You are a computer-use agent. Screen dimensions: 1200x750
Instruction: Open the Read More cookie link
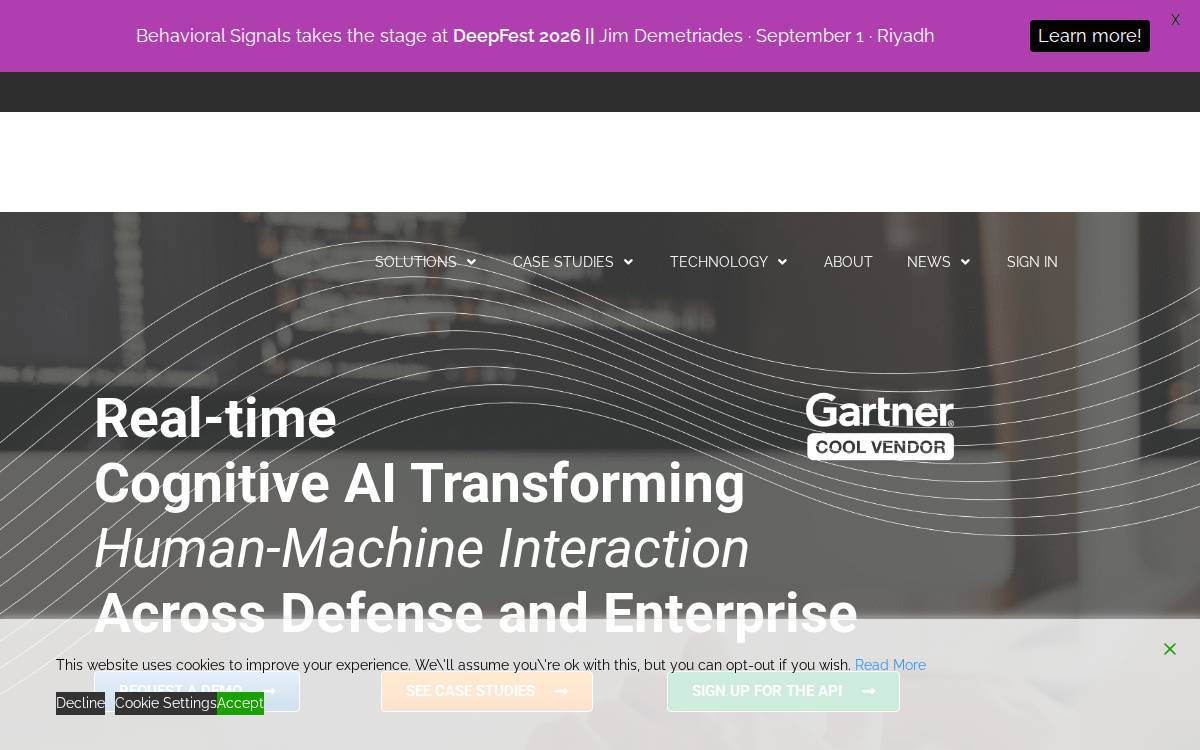(890, 665)
